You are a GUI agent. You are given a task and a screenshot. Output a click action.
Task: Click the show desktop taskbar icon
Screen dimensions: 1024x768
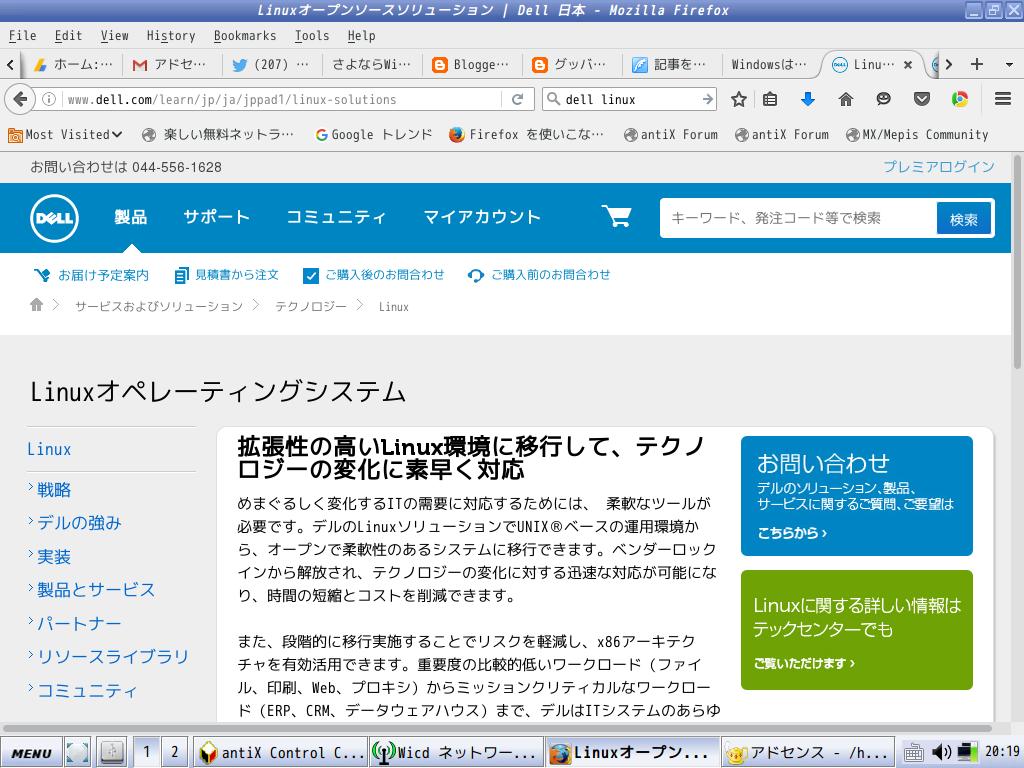[x=77, y=752]
